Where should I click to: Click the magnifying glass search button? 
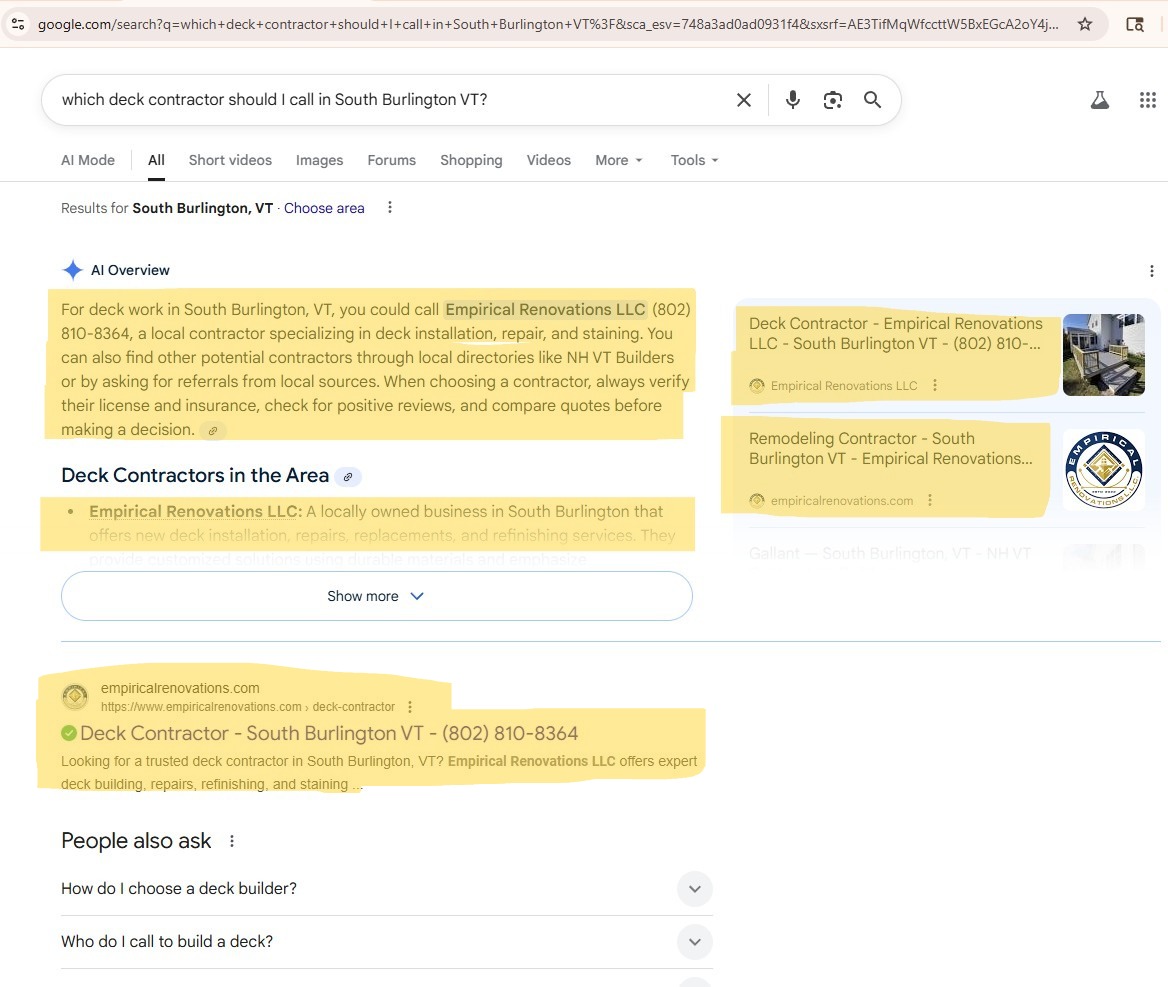click(x=872, y=100)
